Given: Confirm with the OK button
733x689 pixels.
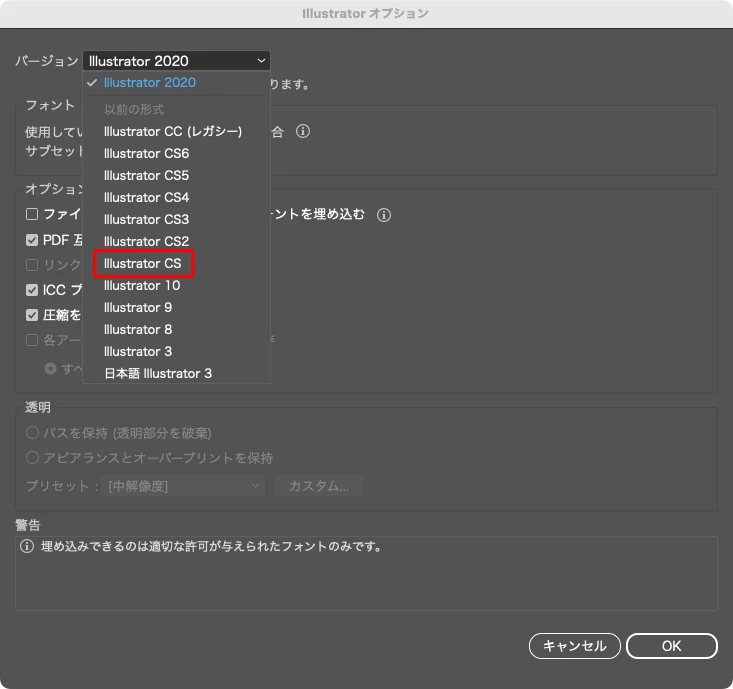Looking at the screenshot, I should click(x=671, y=646).
